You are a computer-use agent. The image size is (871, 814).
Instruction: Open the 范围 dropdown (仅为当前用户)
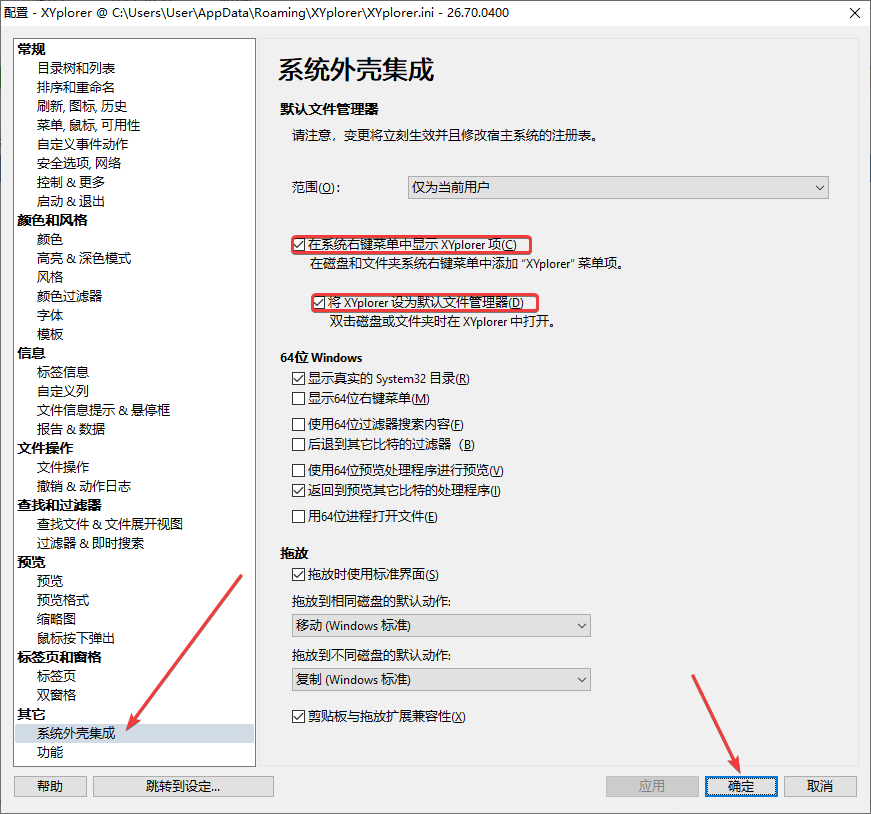pyautogui.click(x=618, y=188)
